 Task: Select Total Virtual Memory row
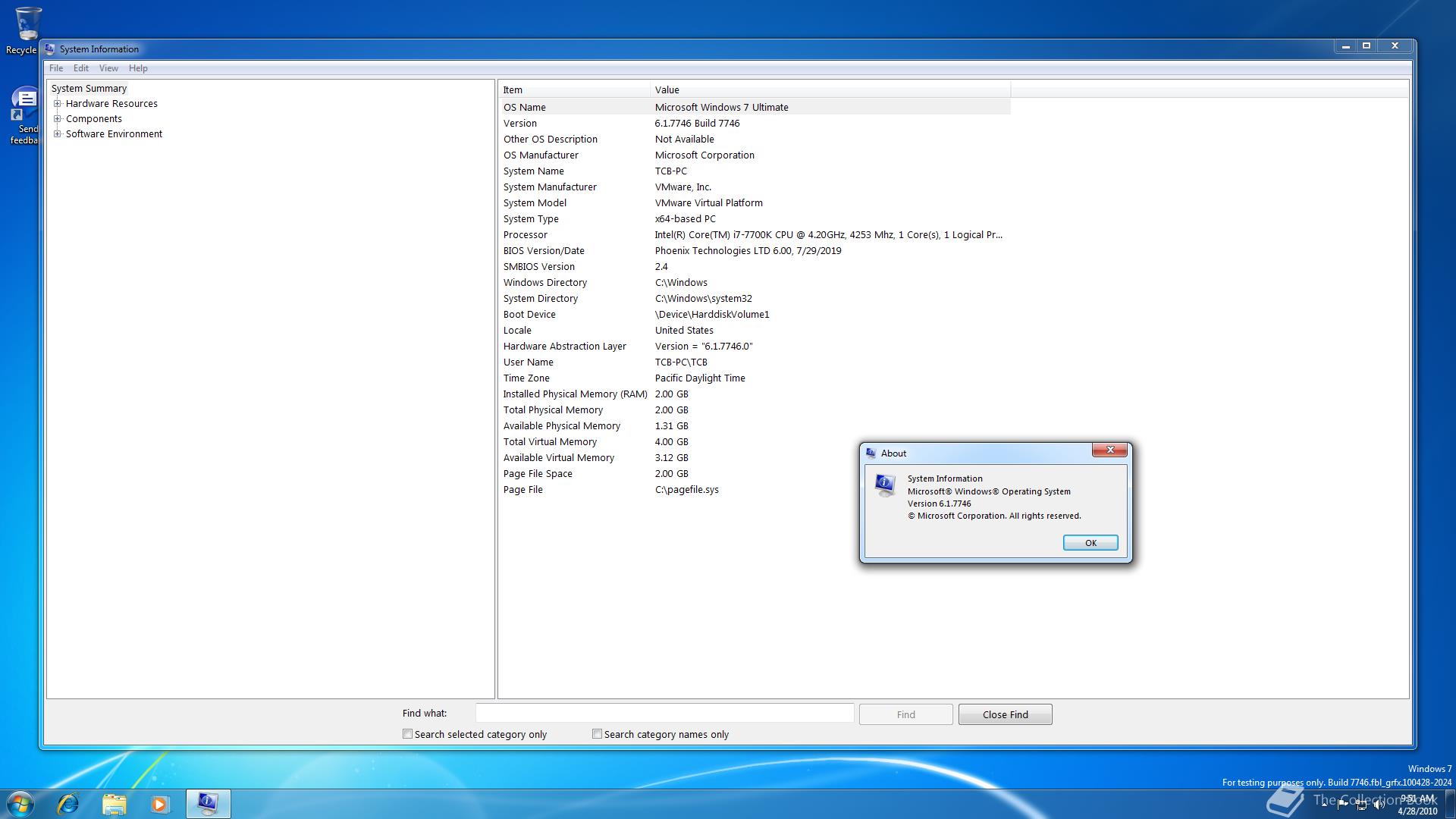755,442
